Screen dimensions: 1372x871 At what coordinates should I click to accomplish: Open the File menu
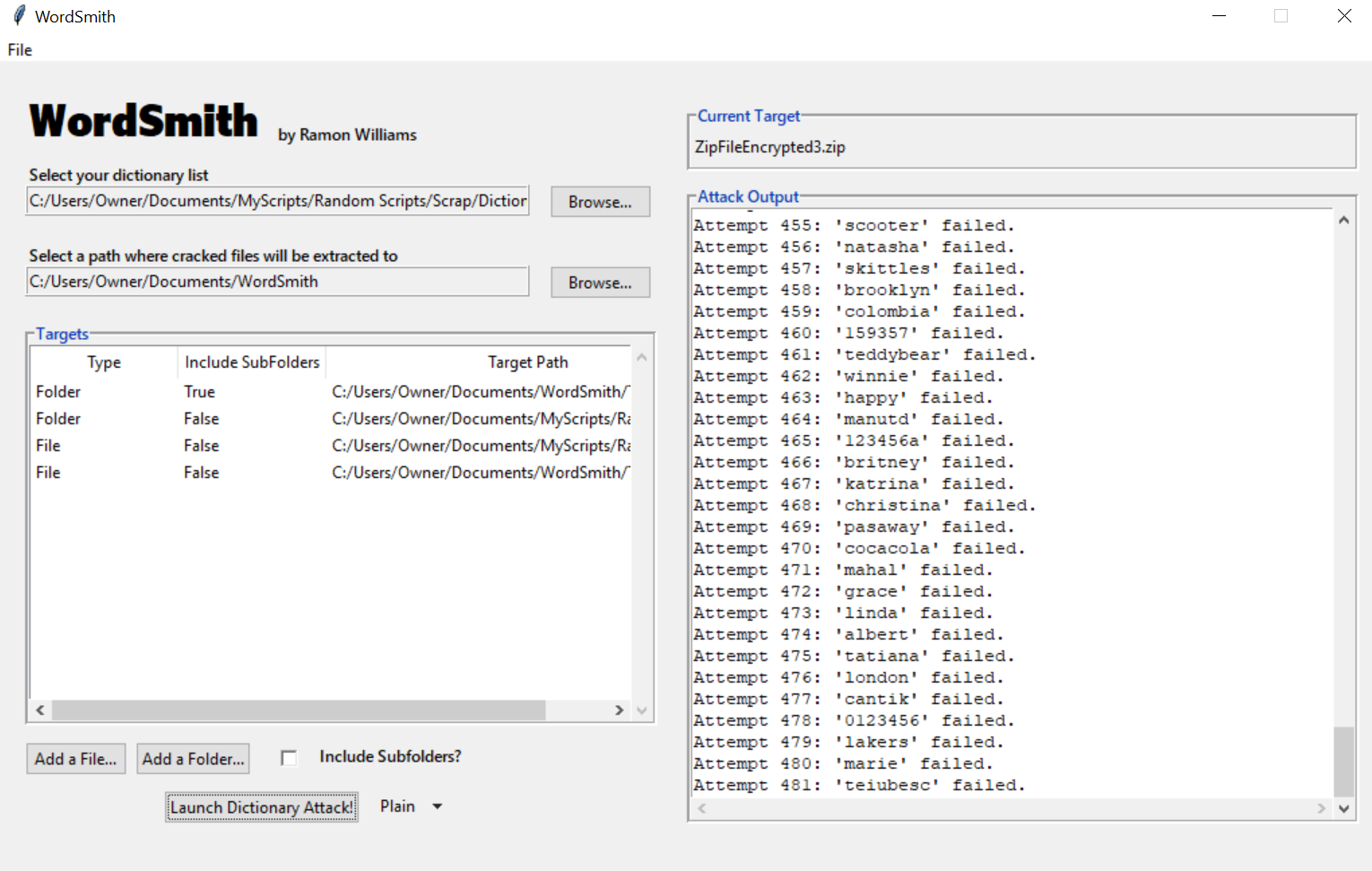coord(20,50)
